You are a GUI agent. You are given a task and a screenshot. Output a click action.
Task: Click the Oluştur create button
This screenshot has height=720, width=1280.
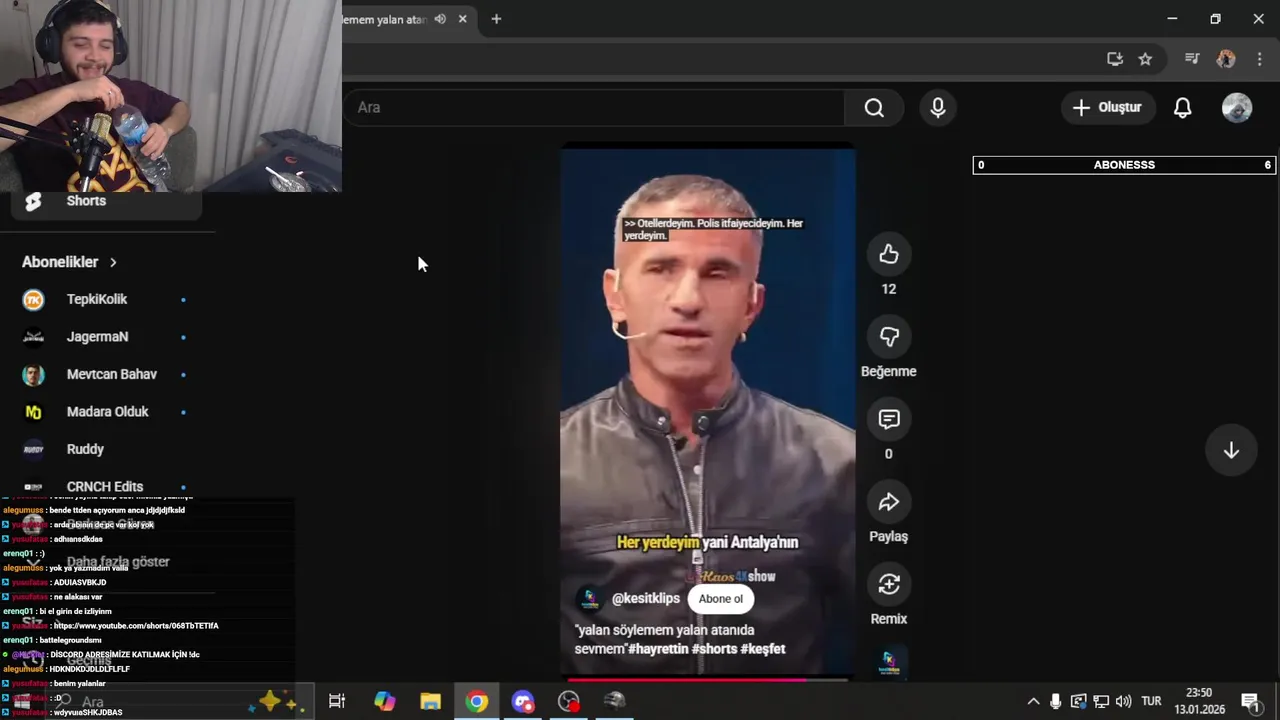click(x=1107, y=108)
